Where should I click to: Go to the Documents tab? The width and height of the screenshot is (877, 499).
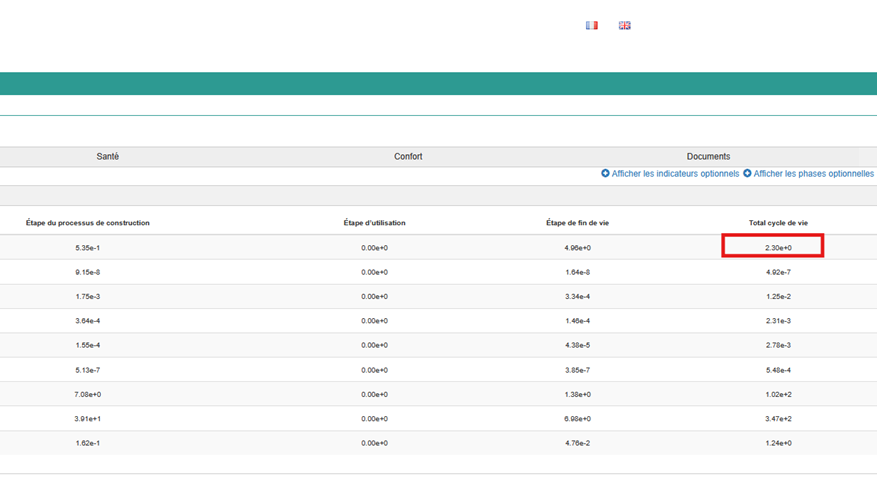[708, 157]
